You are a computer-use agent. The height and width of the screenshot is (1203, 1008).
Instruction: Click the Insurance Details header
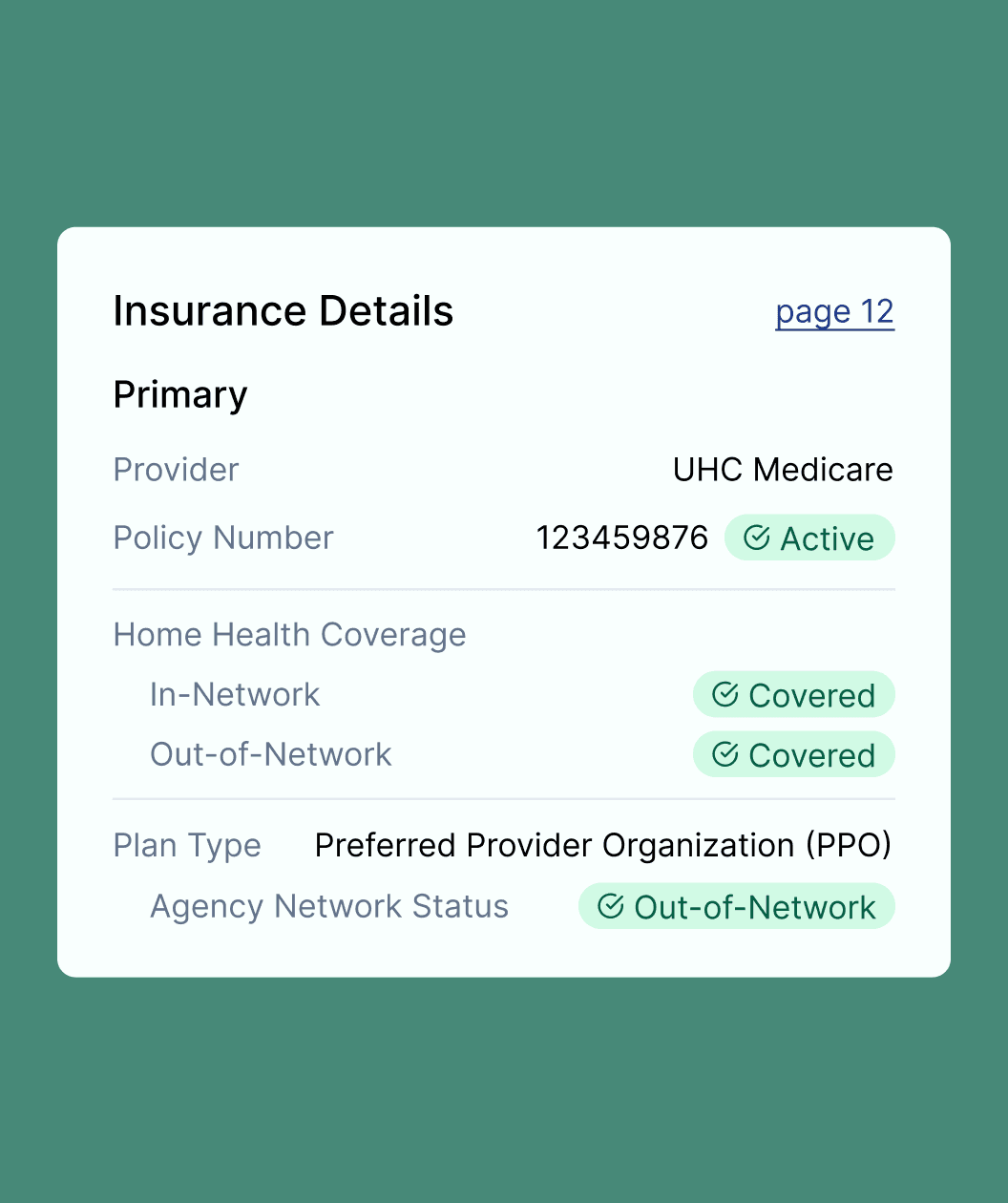tap(283, 310)
